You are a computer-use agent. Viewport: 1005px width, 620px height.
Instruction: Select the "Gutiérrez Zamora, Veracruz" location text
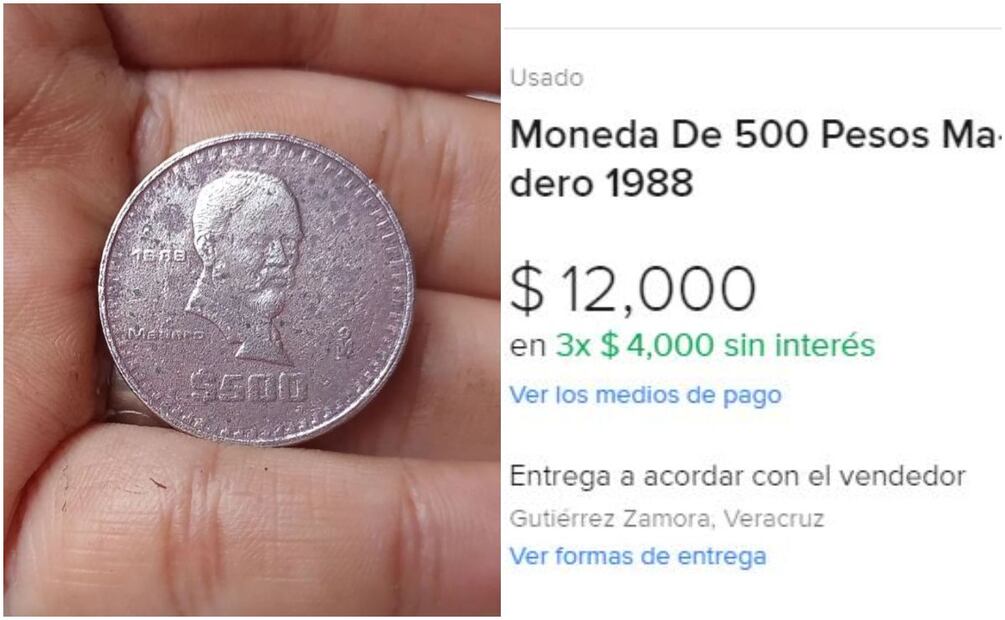coord(667,518)
